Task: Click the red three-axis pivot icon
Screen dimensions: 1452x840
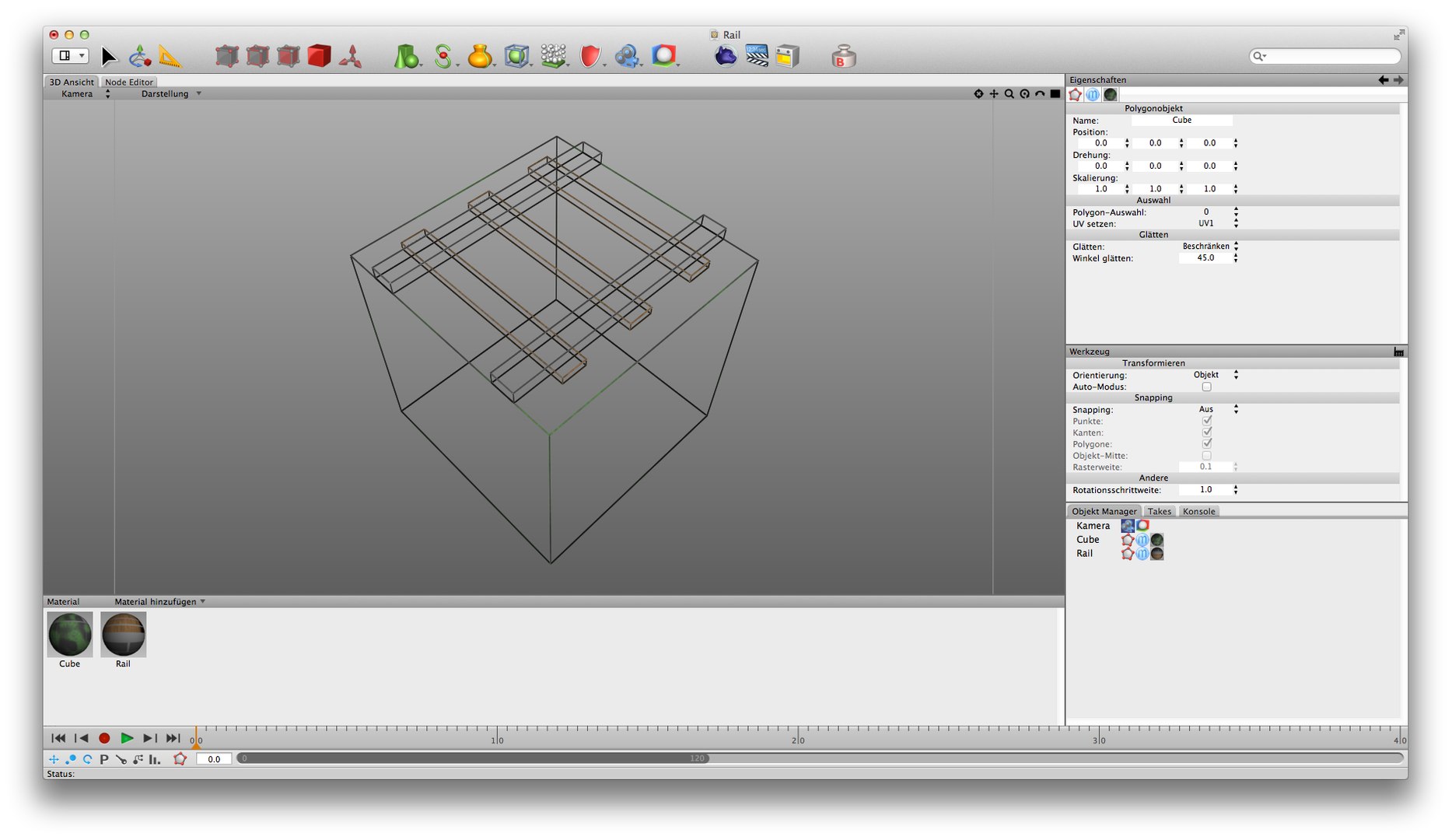Action: [x=350, y=56]
